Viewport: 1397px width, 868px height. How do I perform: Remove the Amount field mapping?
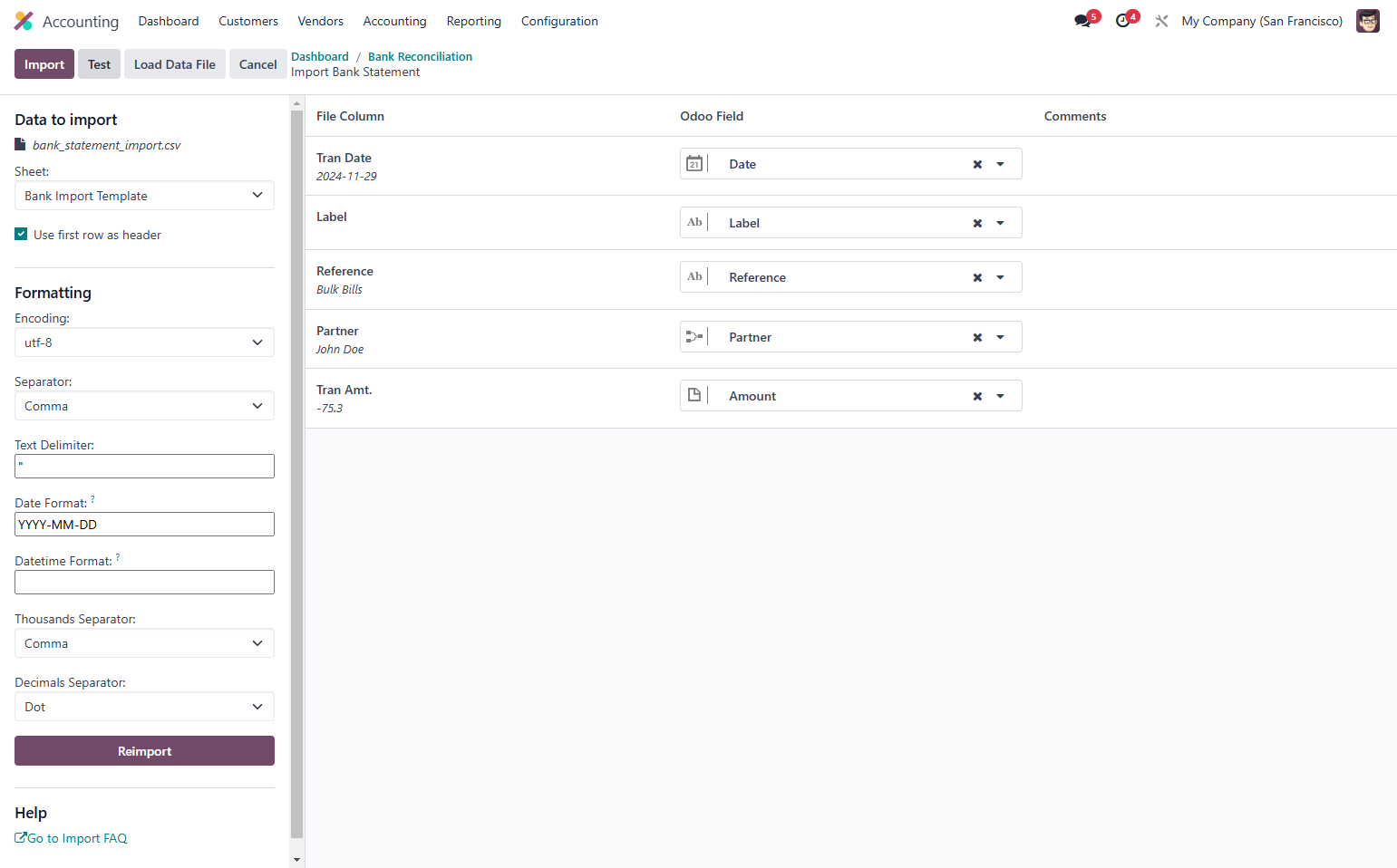977,396
